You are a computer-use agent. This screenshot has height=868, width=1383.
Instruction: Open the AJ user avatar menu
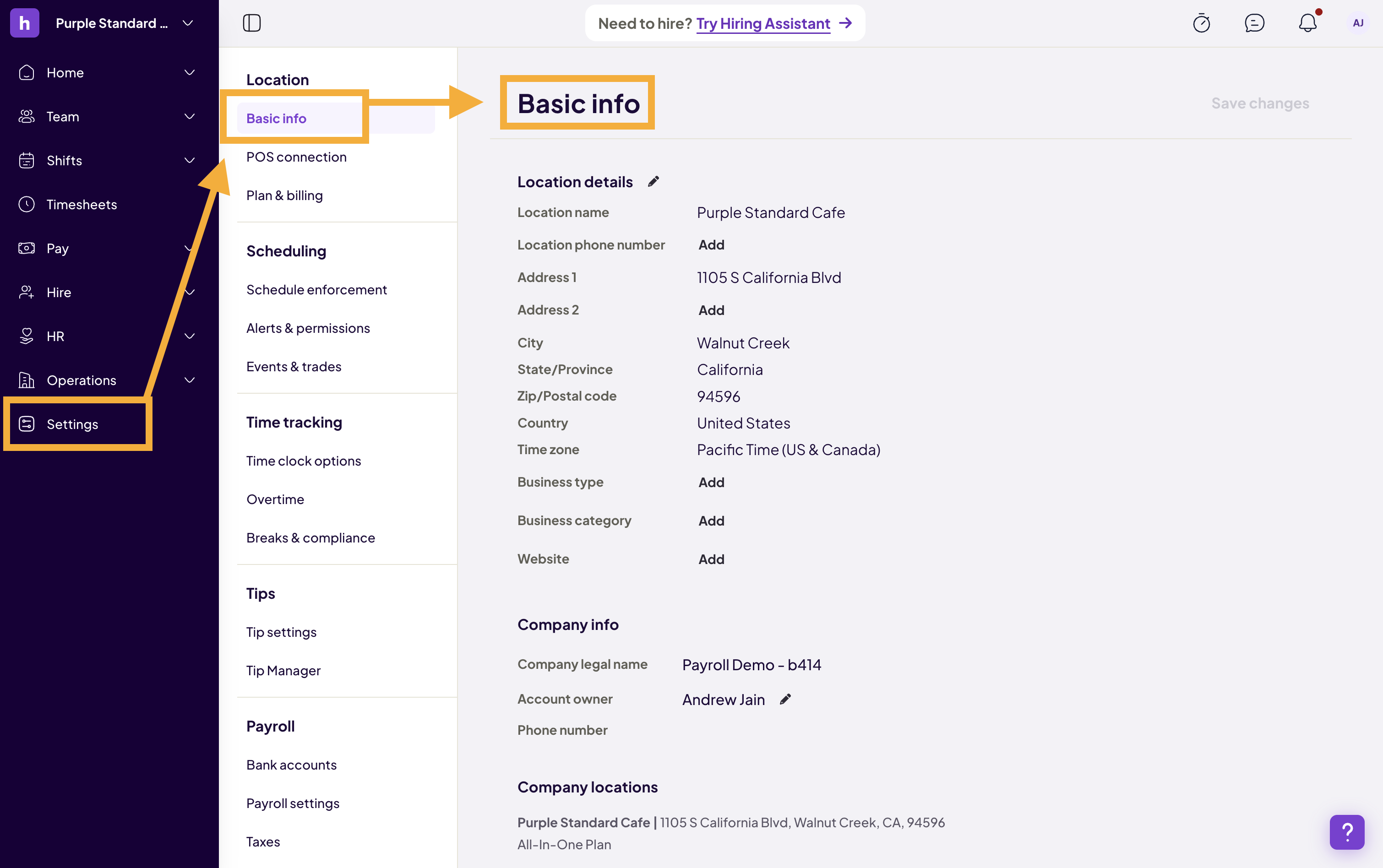(x=1358, y=23)
